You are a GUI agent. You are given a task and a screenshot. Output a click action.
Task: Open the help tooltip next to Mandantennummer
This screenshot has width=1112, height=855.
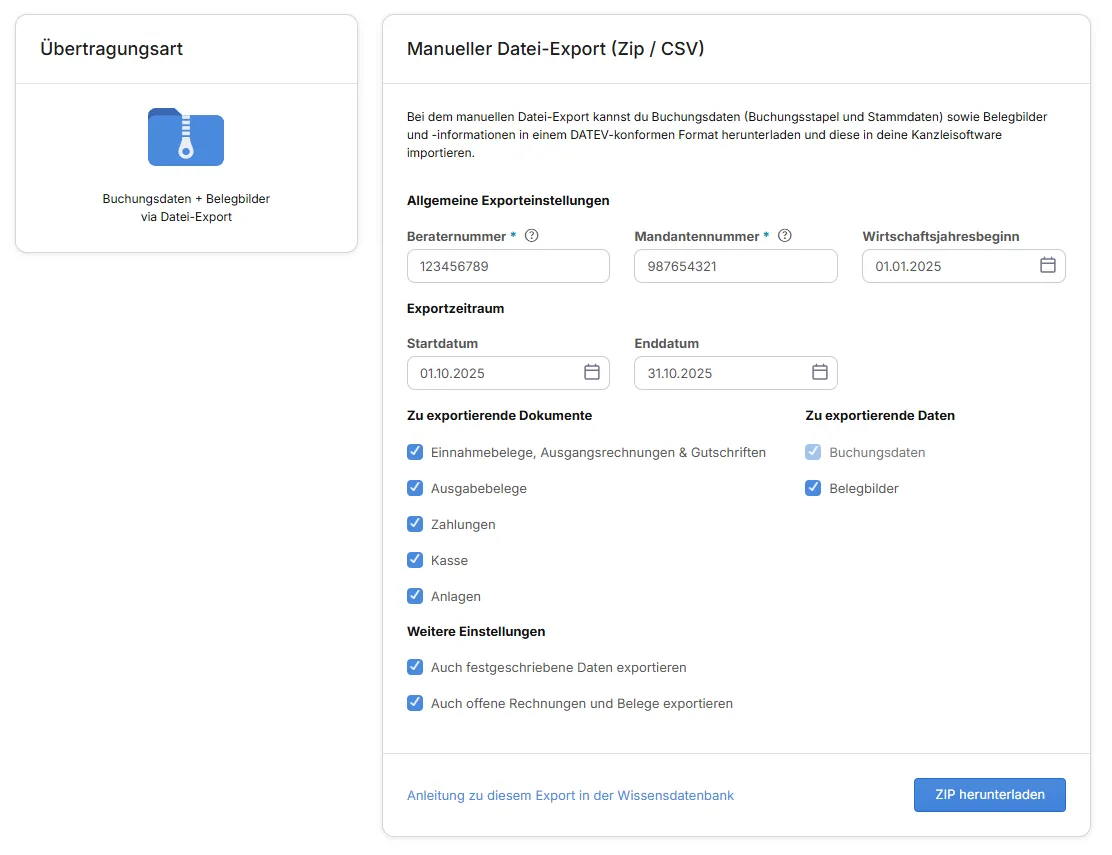tap(785, 236)
